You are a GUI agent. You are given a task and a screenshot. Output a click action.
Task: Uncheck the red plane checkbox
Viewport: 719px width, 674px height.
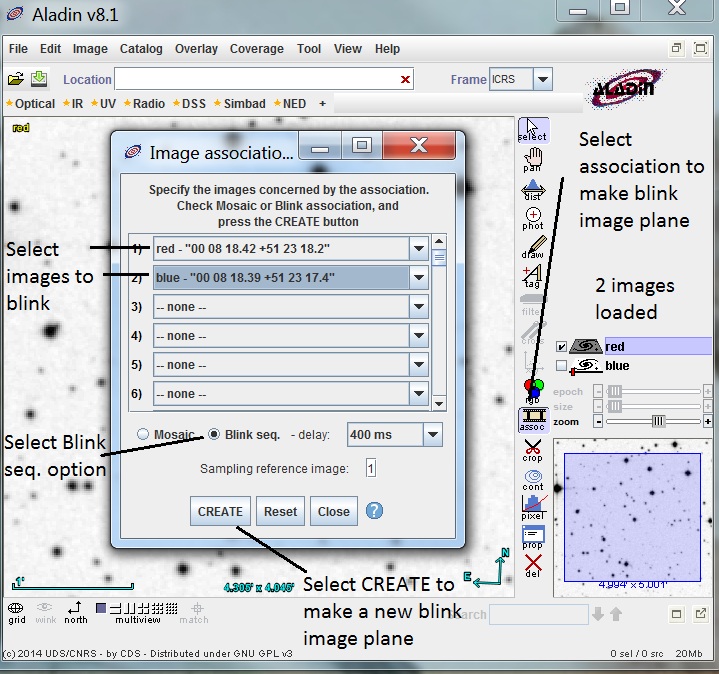[561, 347]
